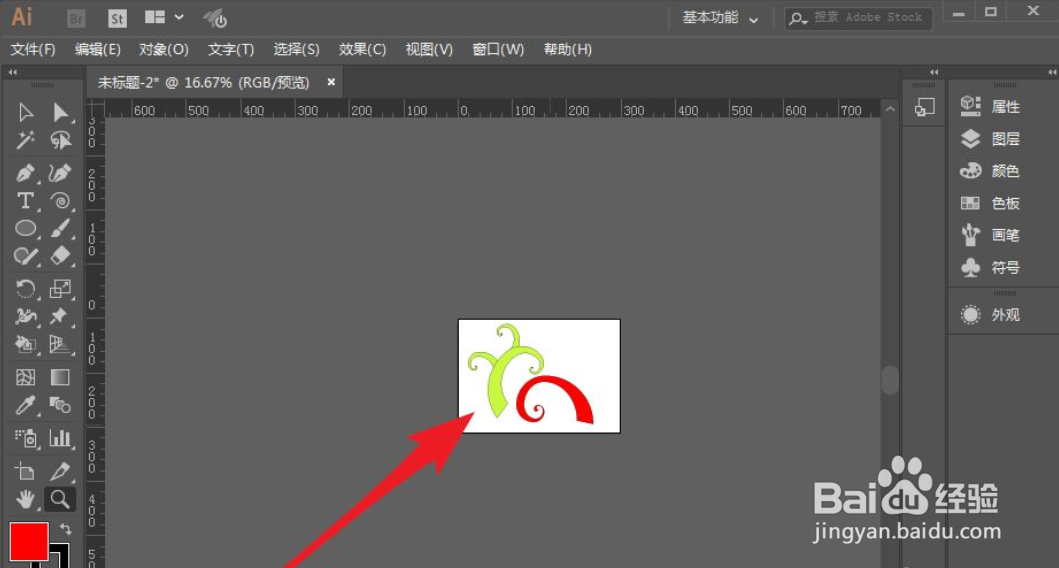Activate the Slice tool
The width and height of the screenshot is (1059, 568).
[60, 471]
